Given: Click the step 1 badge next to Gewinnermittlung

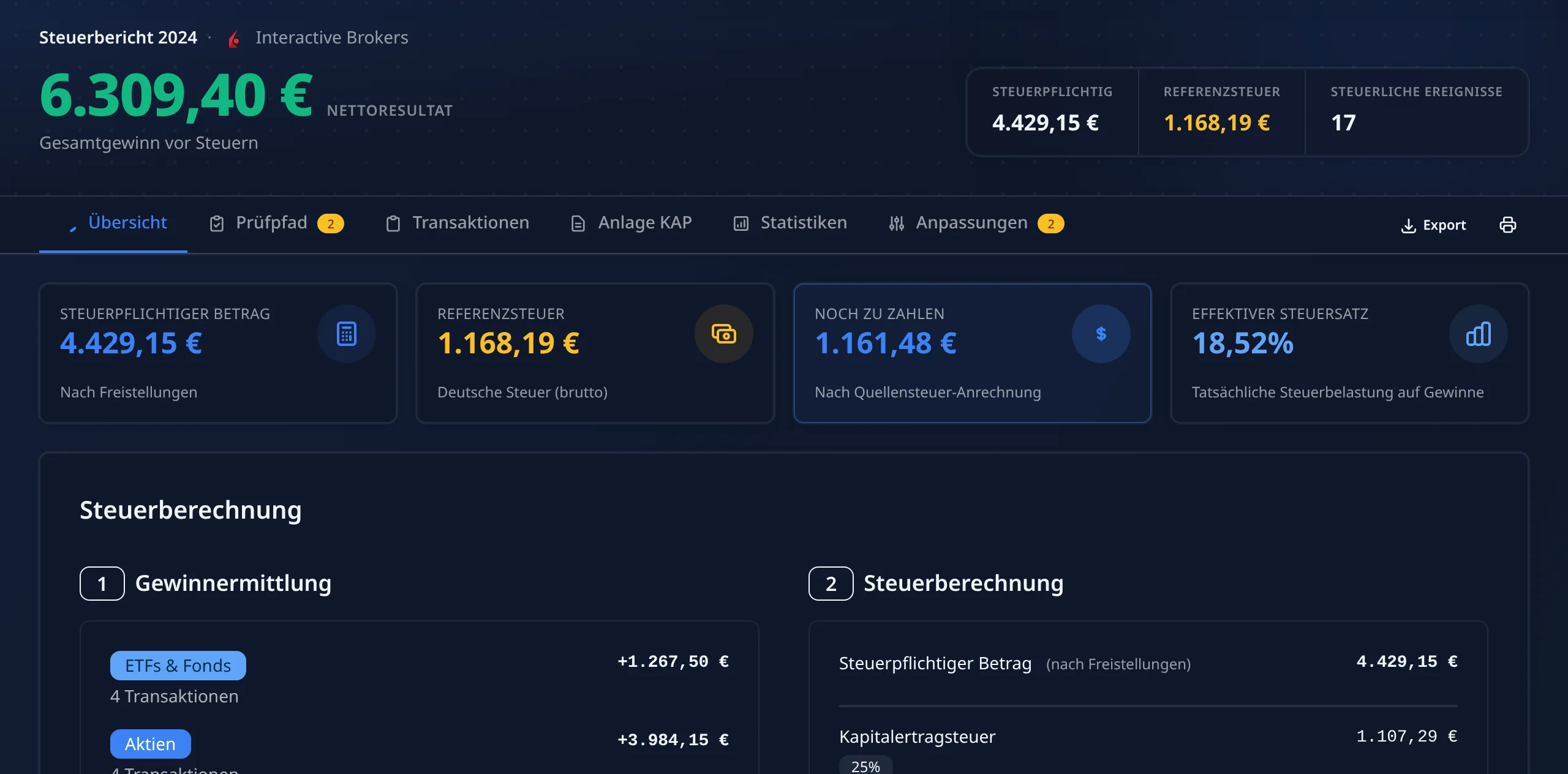Looking at the screenshot, I should 102,584.
